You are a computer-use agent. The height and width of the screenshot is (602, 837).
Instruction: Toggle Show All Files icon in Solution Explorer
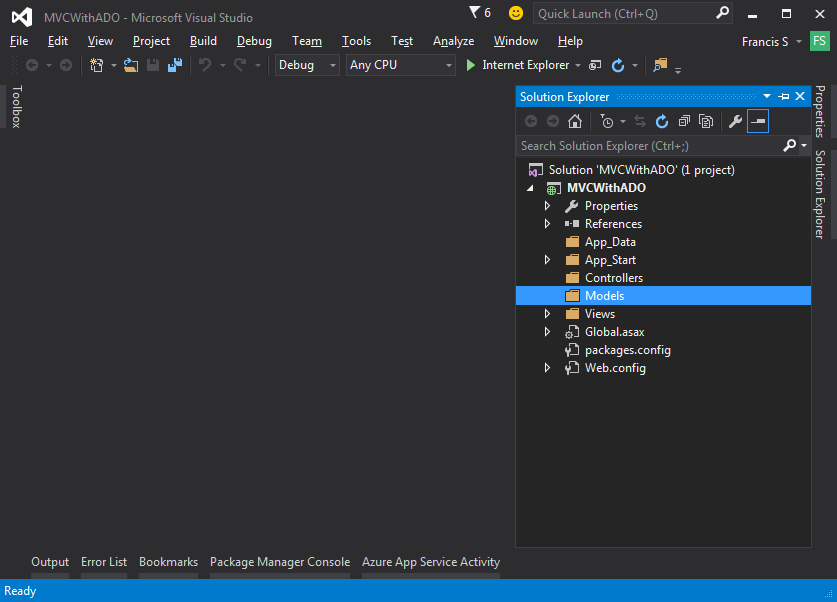[706, 122]
